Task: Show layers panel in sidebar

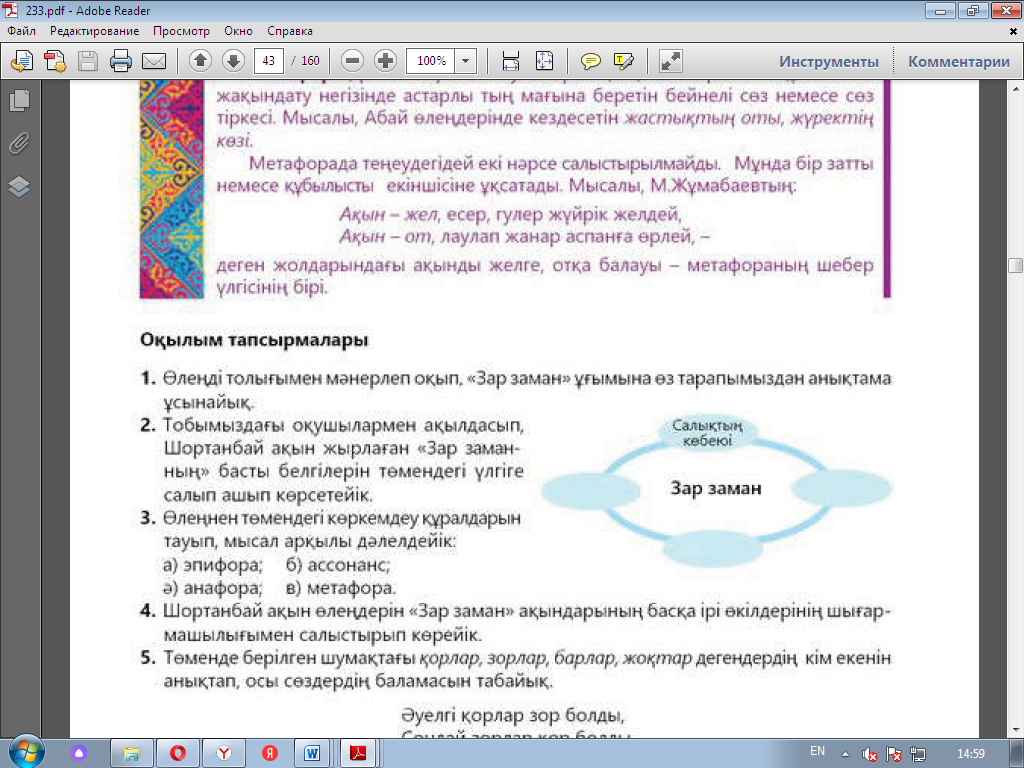Action: tap(19, 187)
